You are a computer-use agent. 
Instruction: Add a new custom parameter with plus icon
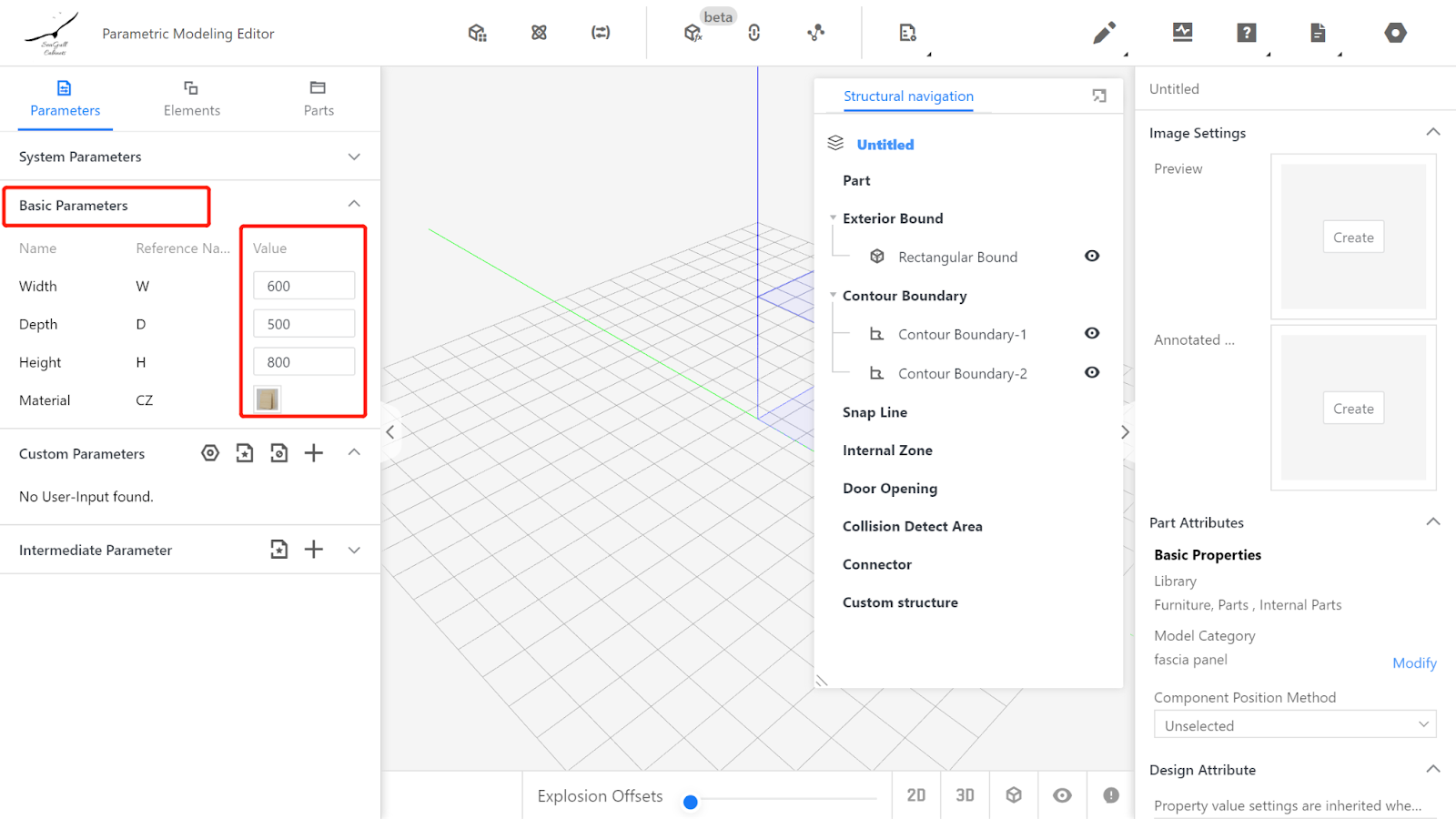pos(313,453)
